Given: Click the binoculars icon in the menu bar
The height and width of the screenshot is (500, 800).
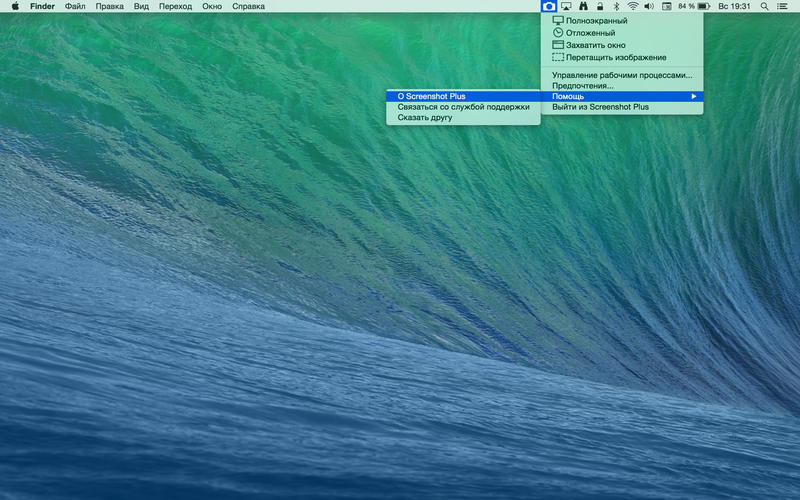Looking at the screenshot, I should [x=583, y=6].
